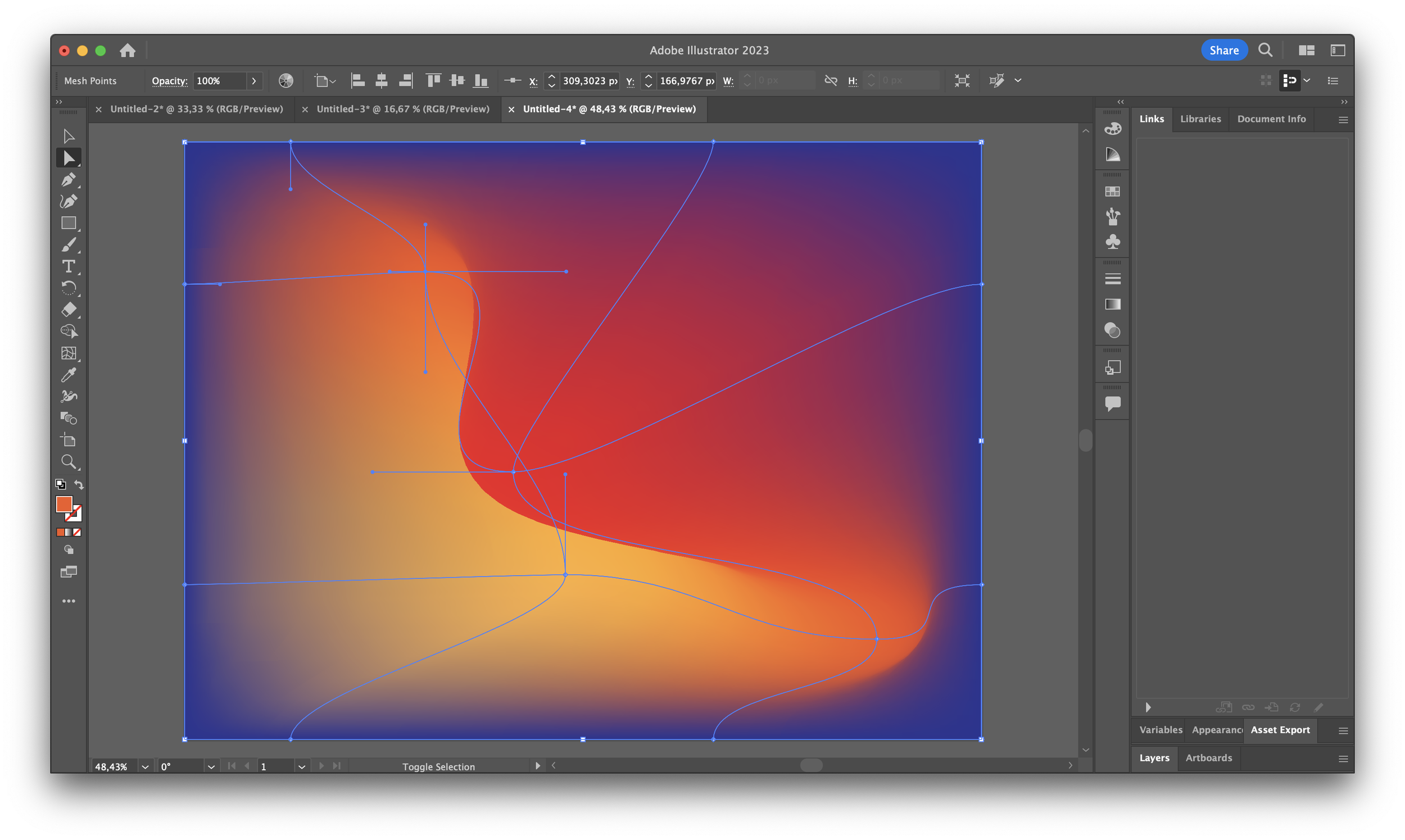
Task: Click the orange Fill color swatch
Action: click(x=64, y=505)
